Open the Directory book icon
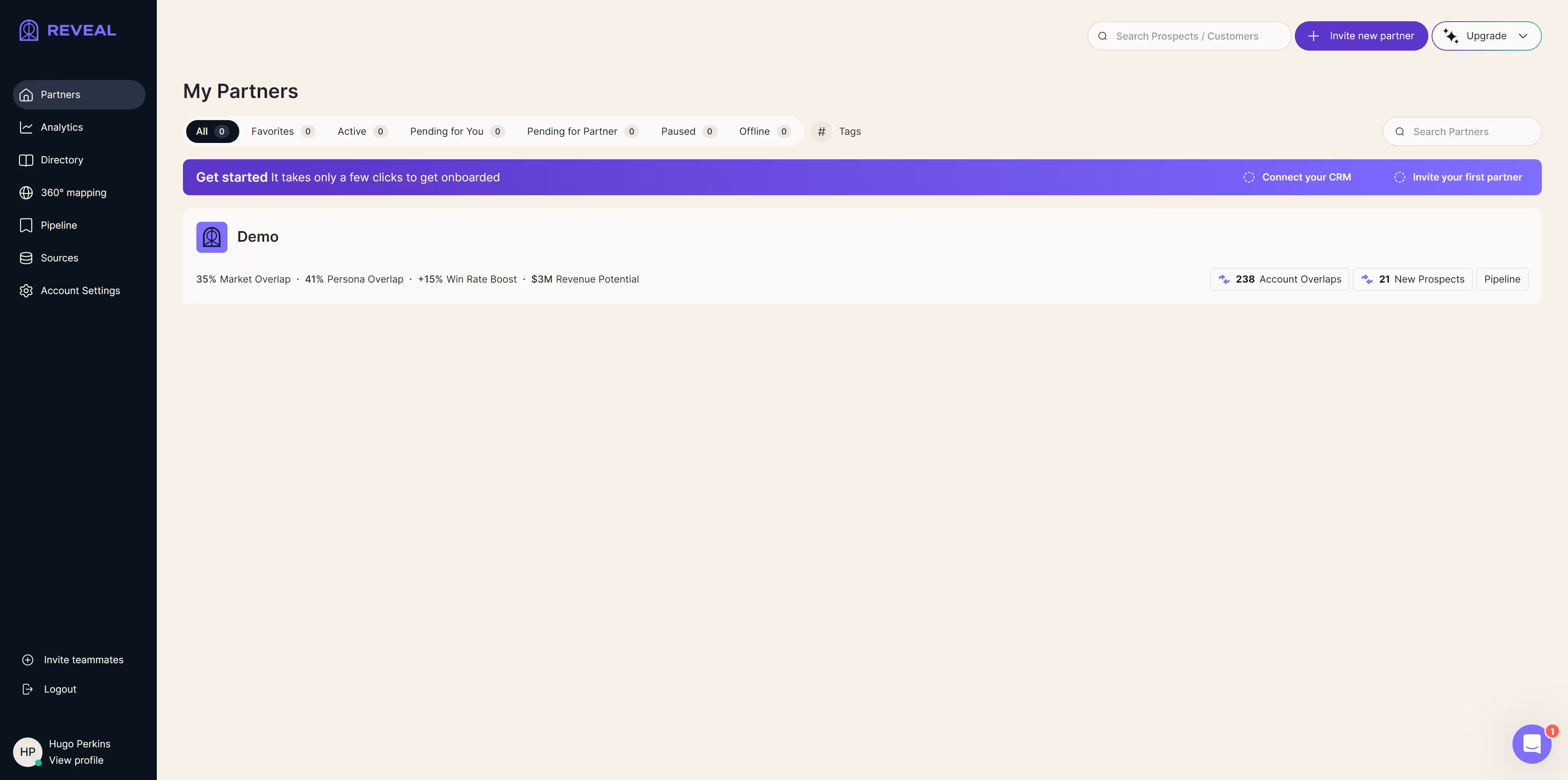1568x780 pixels. (26, 160)
